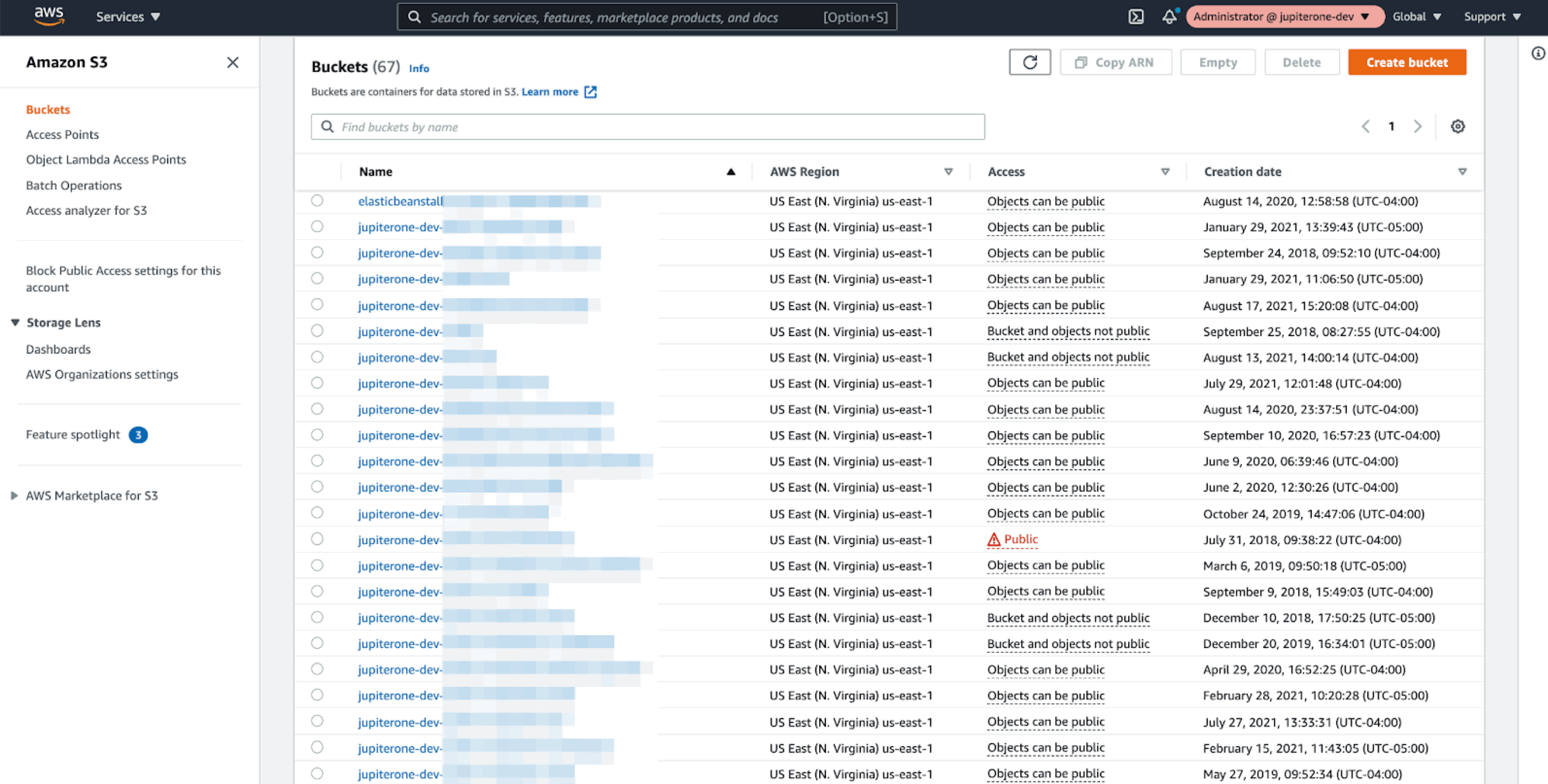Open the Learn more external link icon
1548x784 pixels.
[x=590, y=92]
